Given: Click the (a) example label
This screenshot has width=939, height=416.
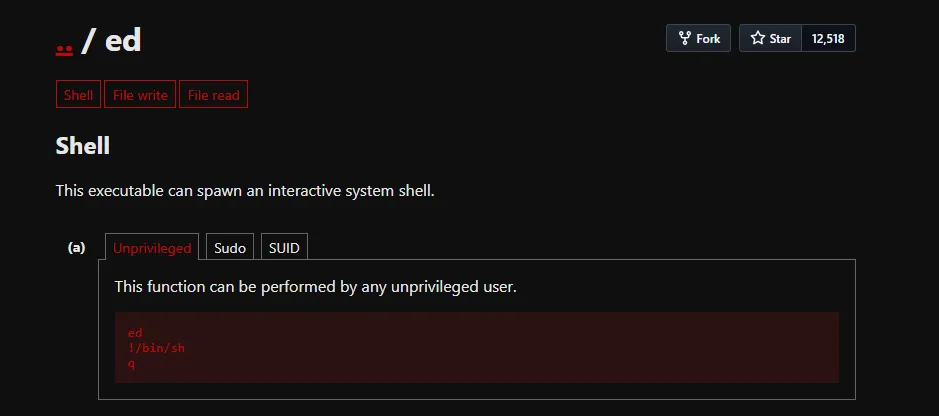Looking at the screenshot, I should (x=77, y=247).
